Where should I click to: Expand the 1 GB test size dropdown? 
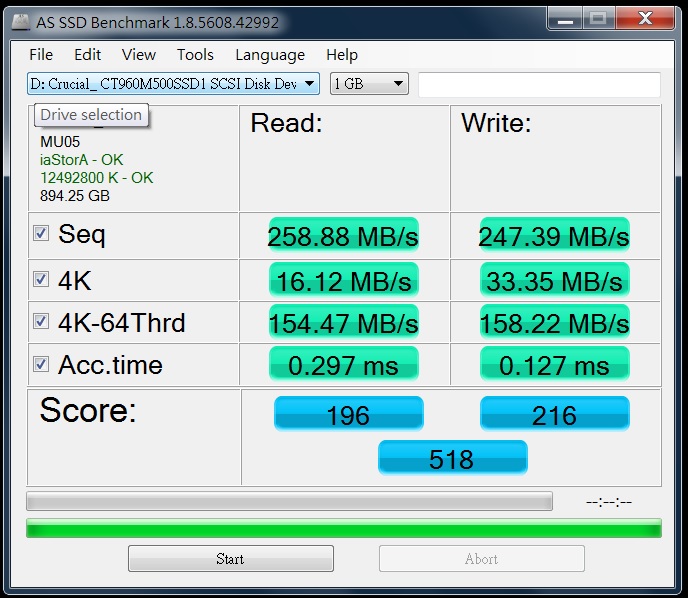(x=369, y=83)
